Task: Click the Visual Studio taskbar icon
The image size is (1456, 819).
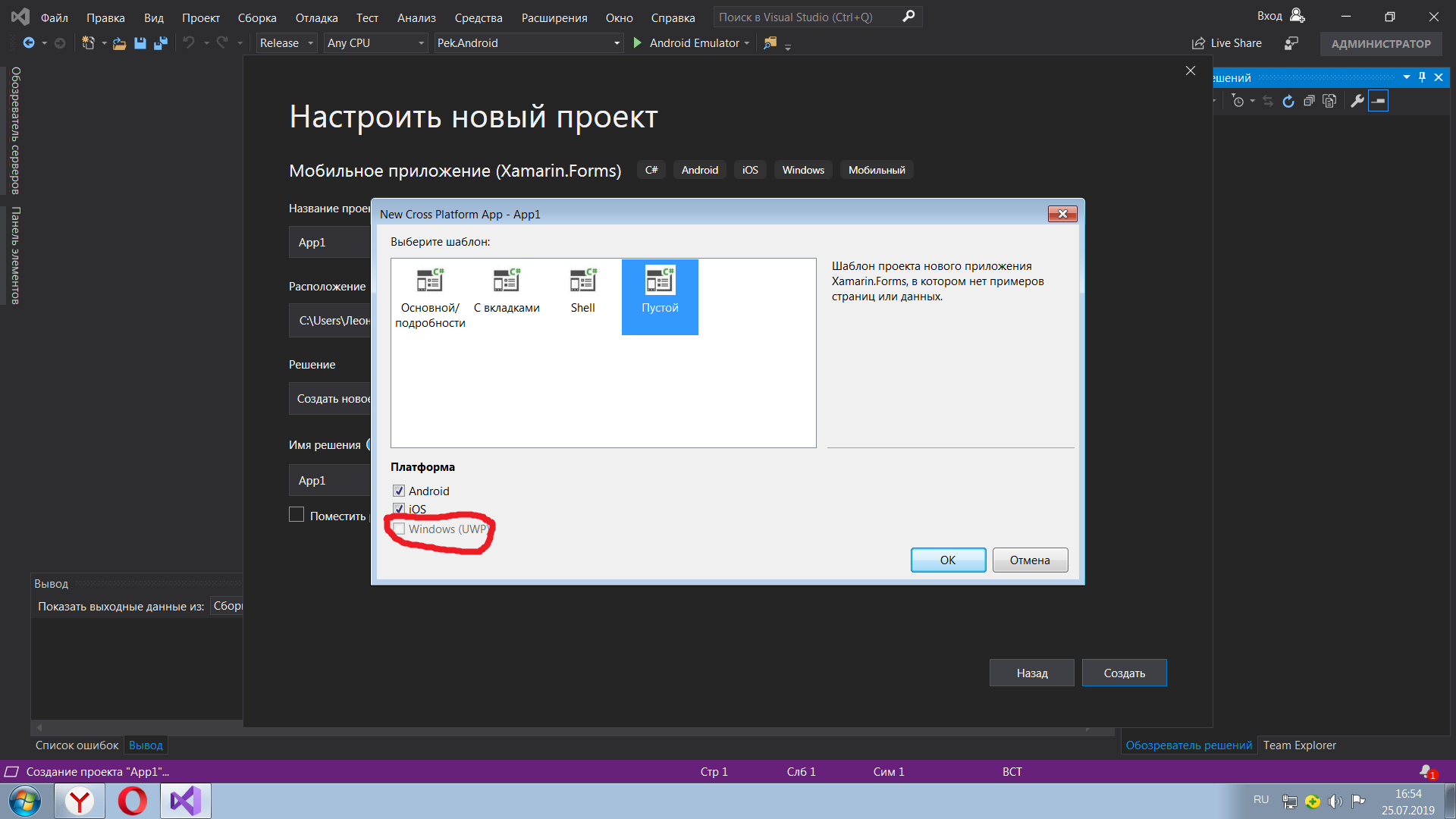Action: (186, 801)
